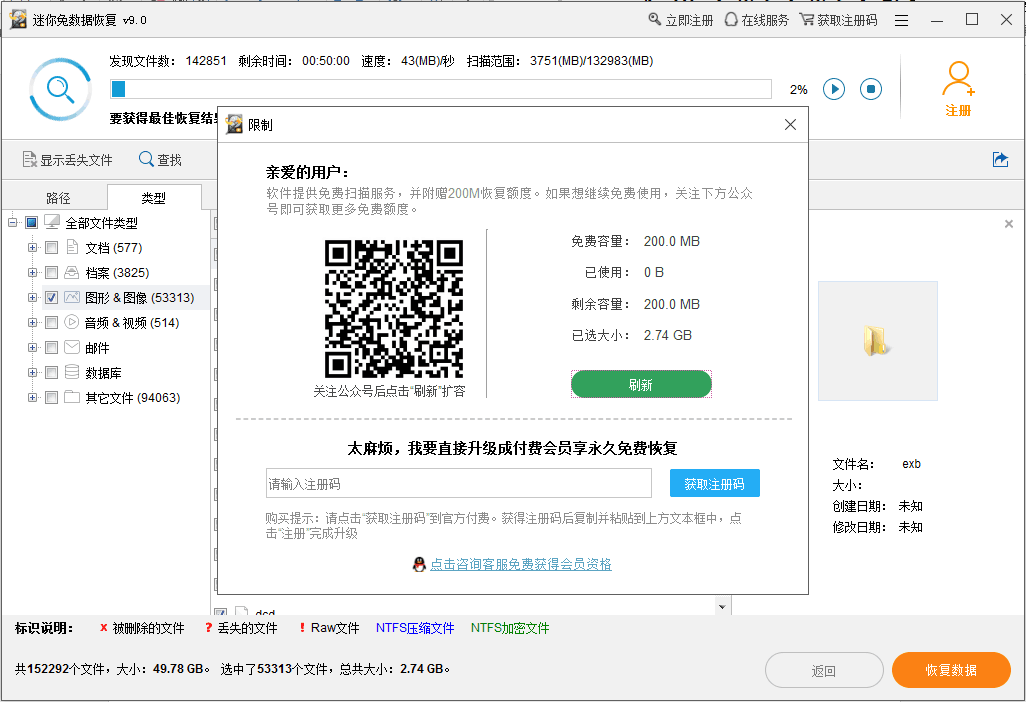Image resolution: width=1026 pixels, height=702 pixels.
Task: Open the hamburger menu in title bar
Action: [901, 20]
